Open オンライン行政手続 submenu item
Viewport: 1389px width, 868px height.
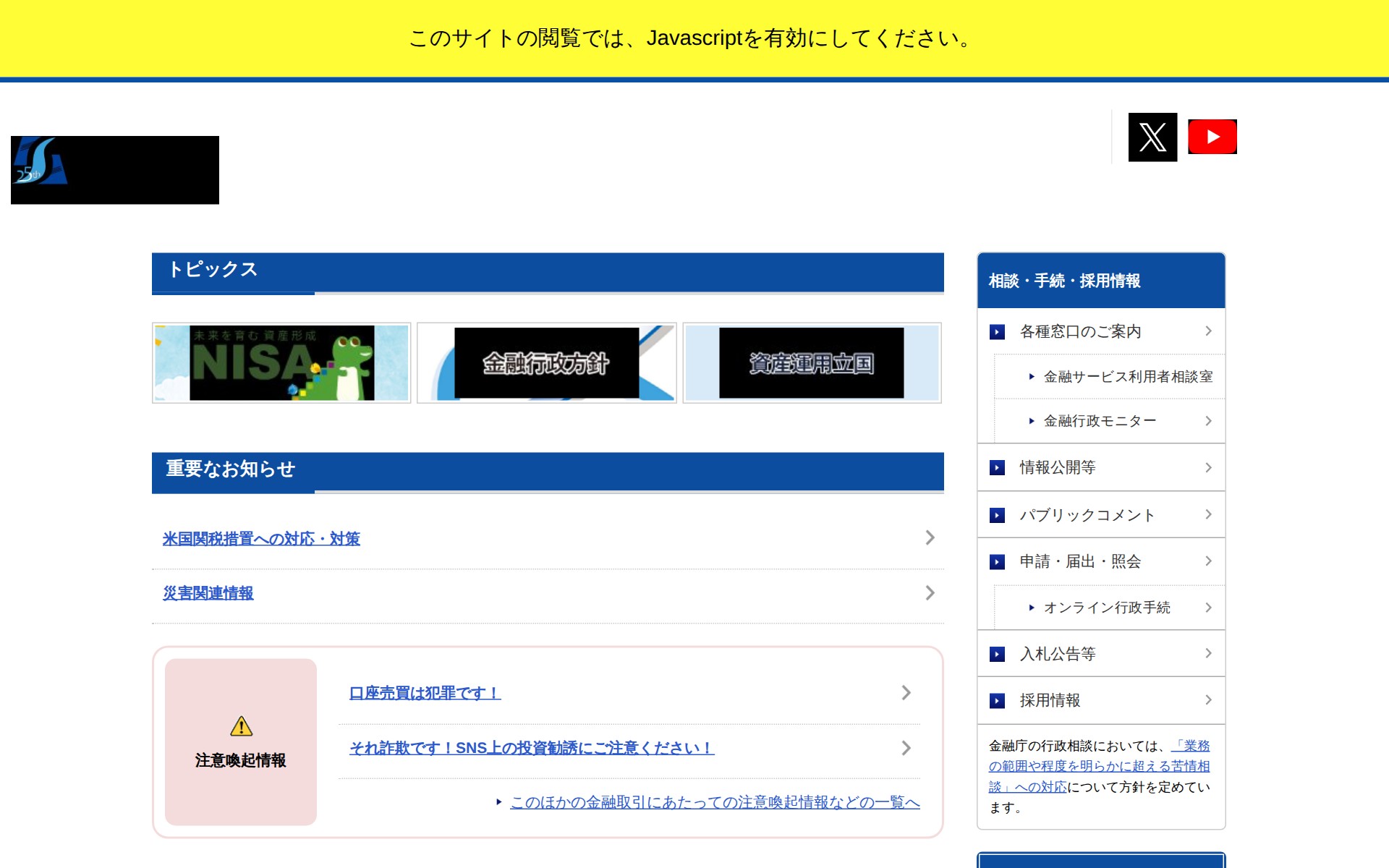pyautogui.click(x=1106, y=608)
